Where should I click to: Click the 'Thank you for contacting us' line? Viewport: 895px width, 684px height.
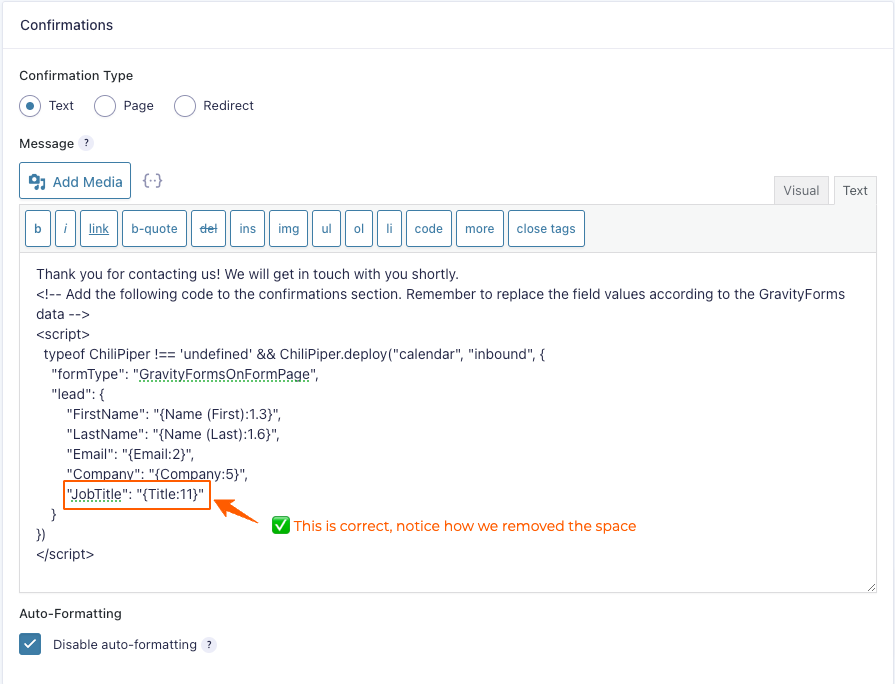coord(248,274)
